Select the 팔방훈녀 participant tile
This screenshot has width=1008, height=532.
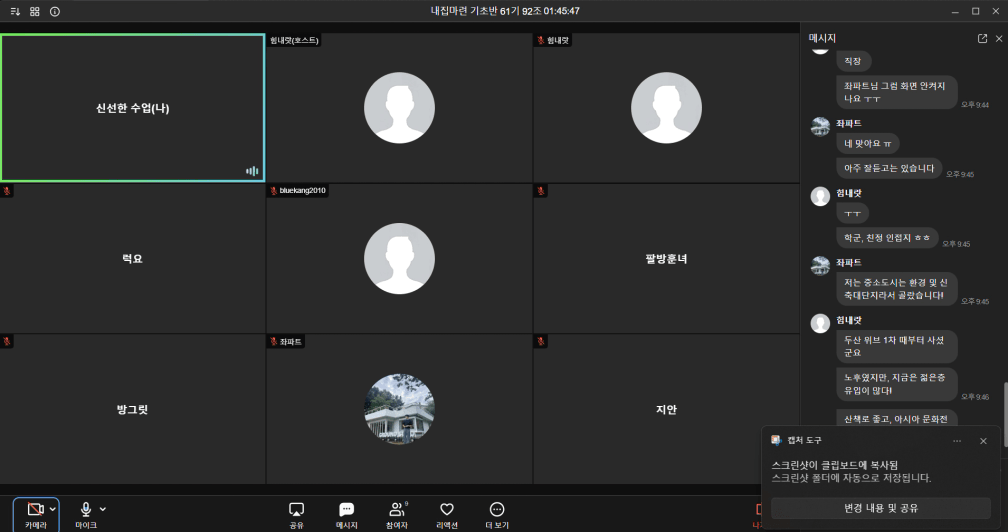666,258
